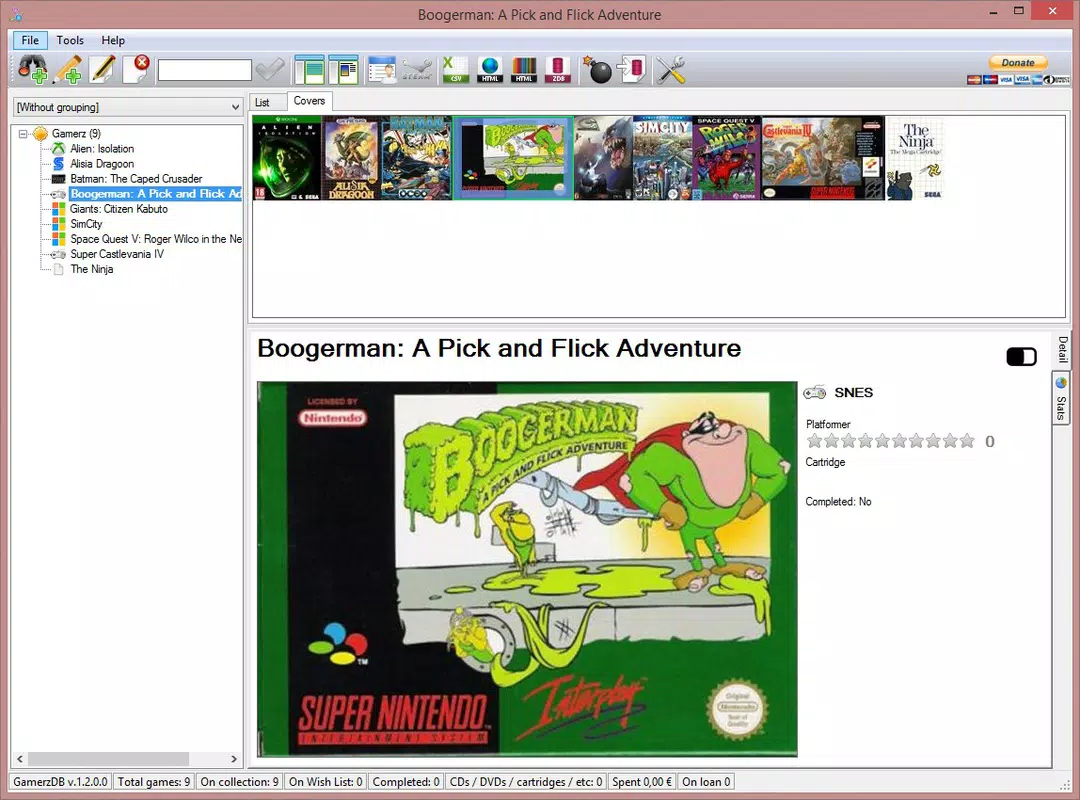The image size is (1080, 800).
Task: Click the pencil edit game icon
Action: pyautogui.click(x=101, y=70)
